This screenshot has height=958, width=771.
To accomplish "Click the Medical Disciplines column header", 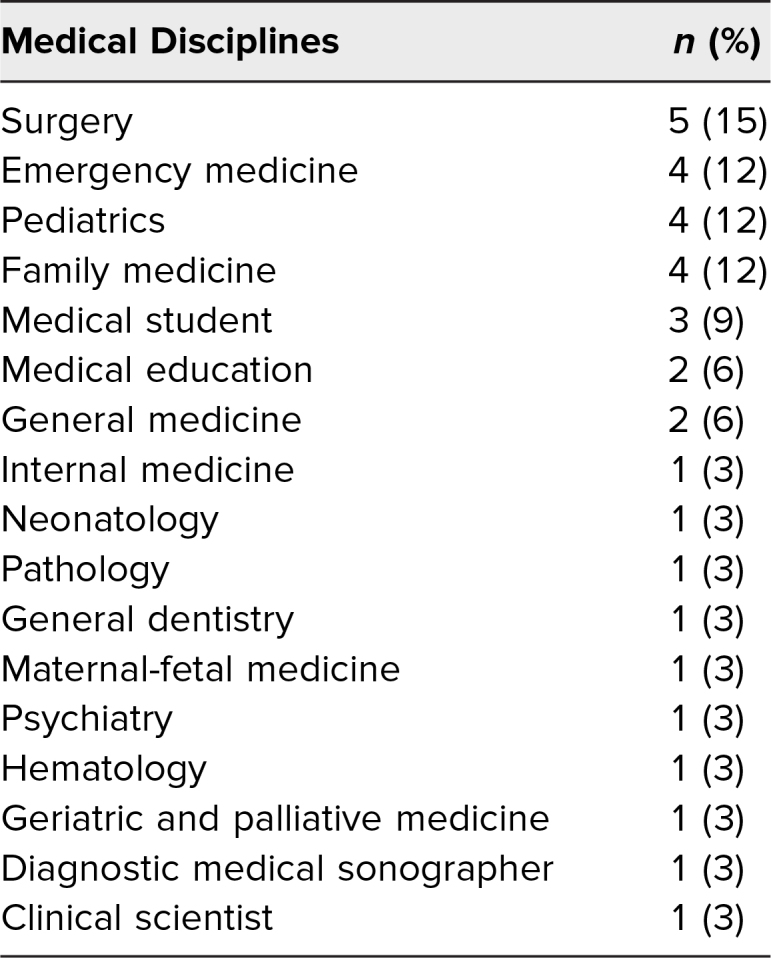I will 170,42.
